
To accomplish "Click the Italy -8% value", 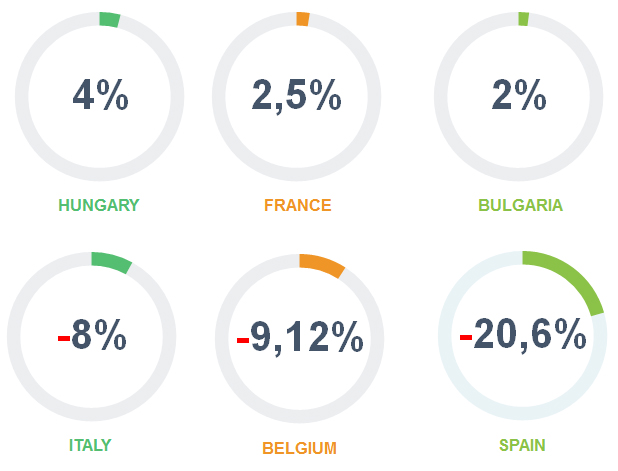I will point(92,335).
